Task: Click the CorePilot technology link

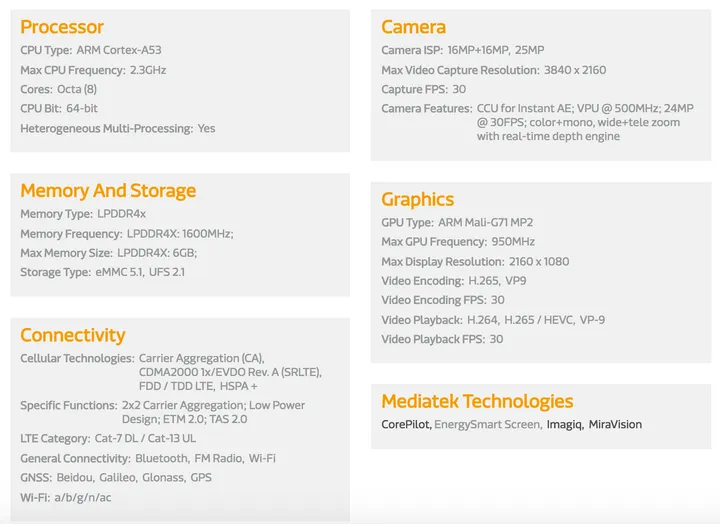Action: [405, 425]
